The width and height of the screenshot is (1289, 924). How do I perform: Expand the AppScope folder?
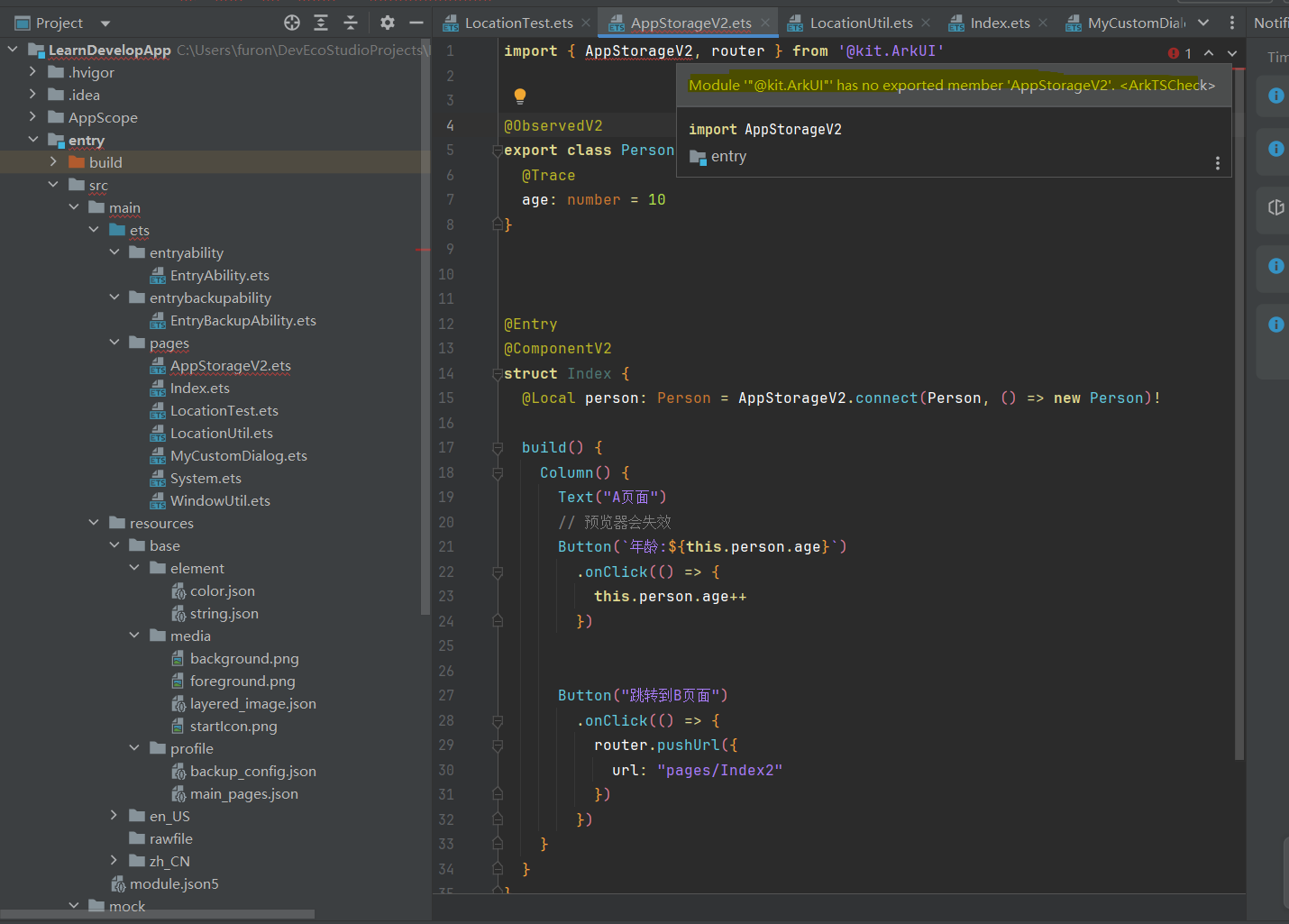tap(32, 116)
